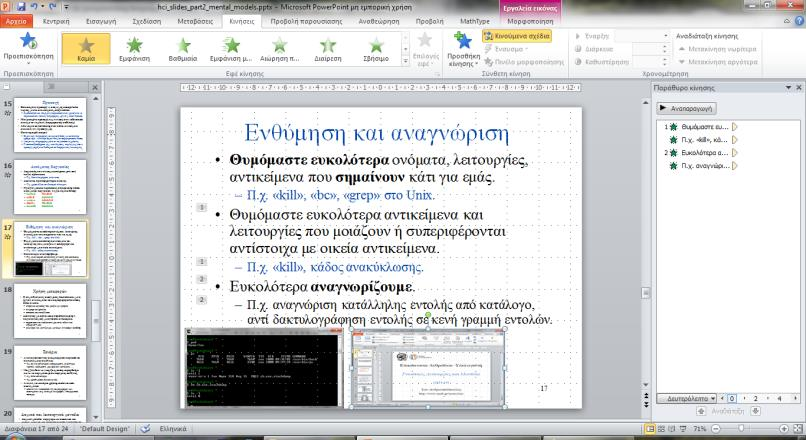Viewport: 806px width, 440px height.
Task: Open the Αναθεώρηση tab
Action: (379, 22)
